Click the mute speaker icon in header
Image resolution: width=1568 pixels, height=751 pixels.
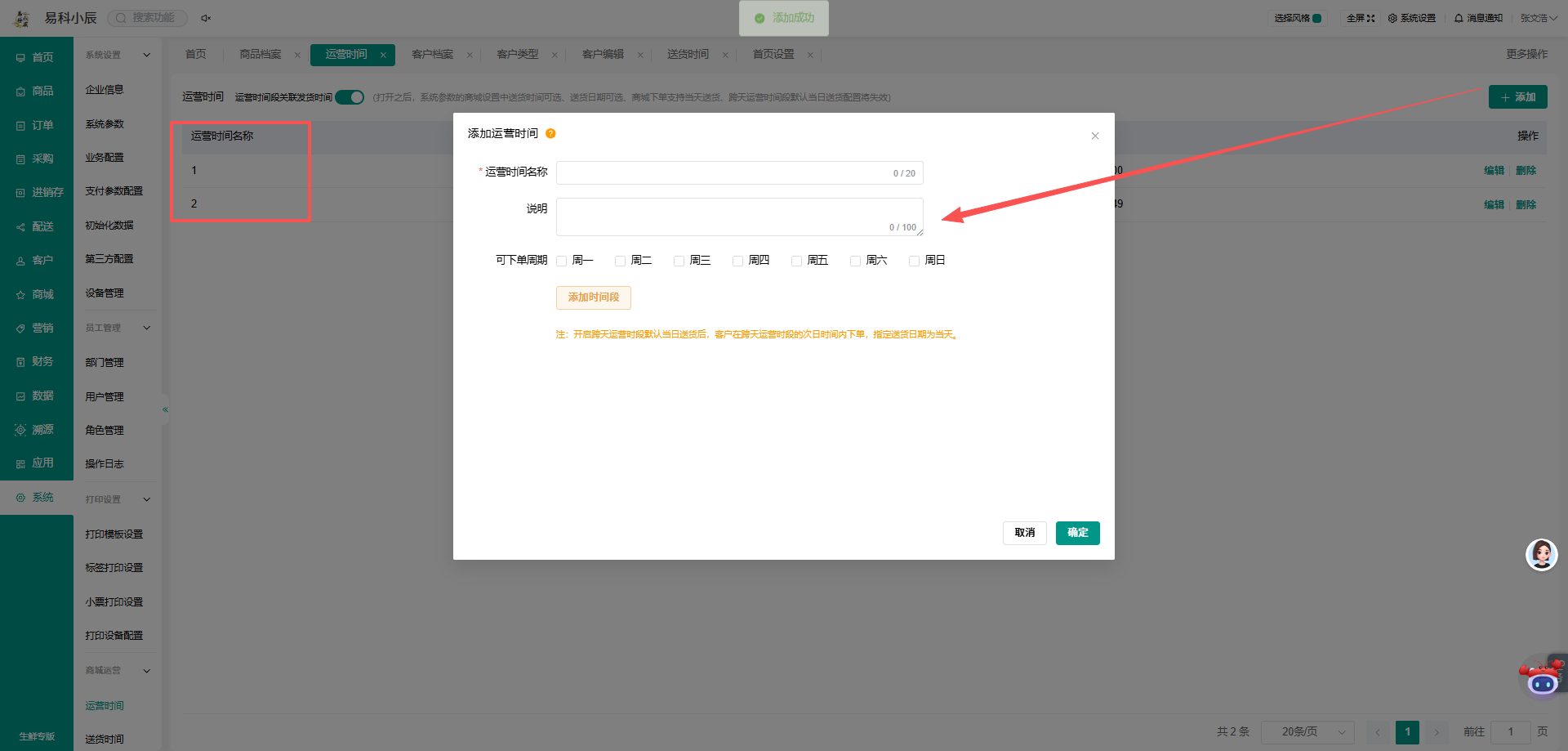206,18
